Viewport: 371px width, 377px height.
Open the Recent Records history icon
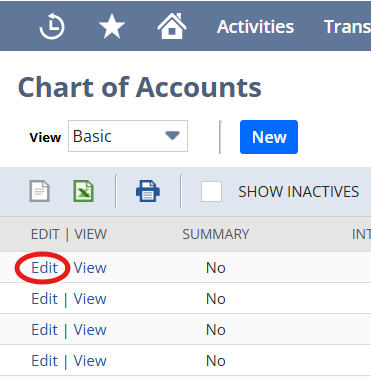[x=52, y=27]
